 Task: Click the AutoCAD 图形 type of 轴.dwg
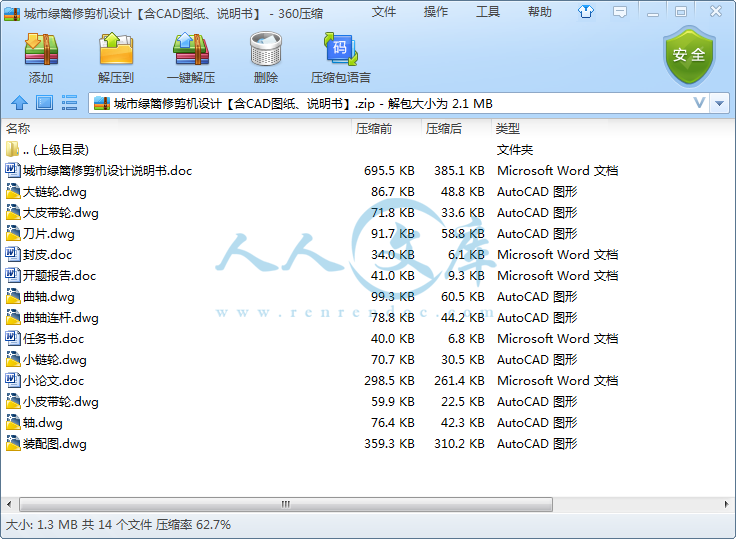[537, 423]
